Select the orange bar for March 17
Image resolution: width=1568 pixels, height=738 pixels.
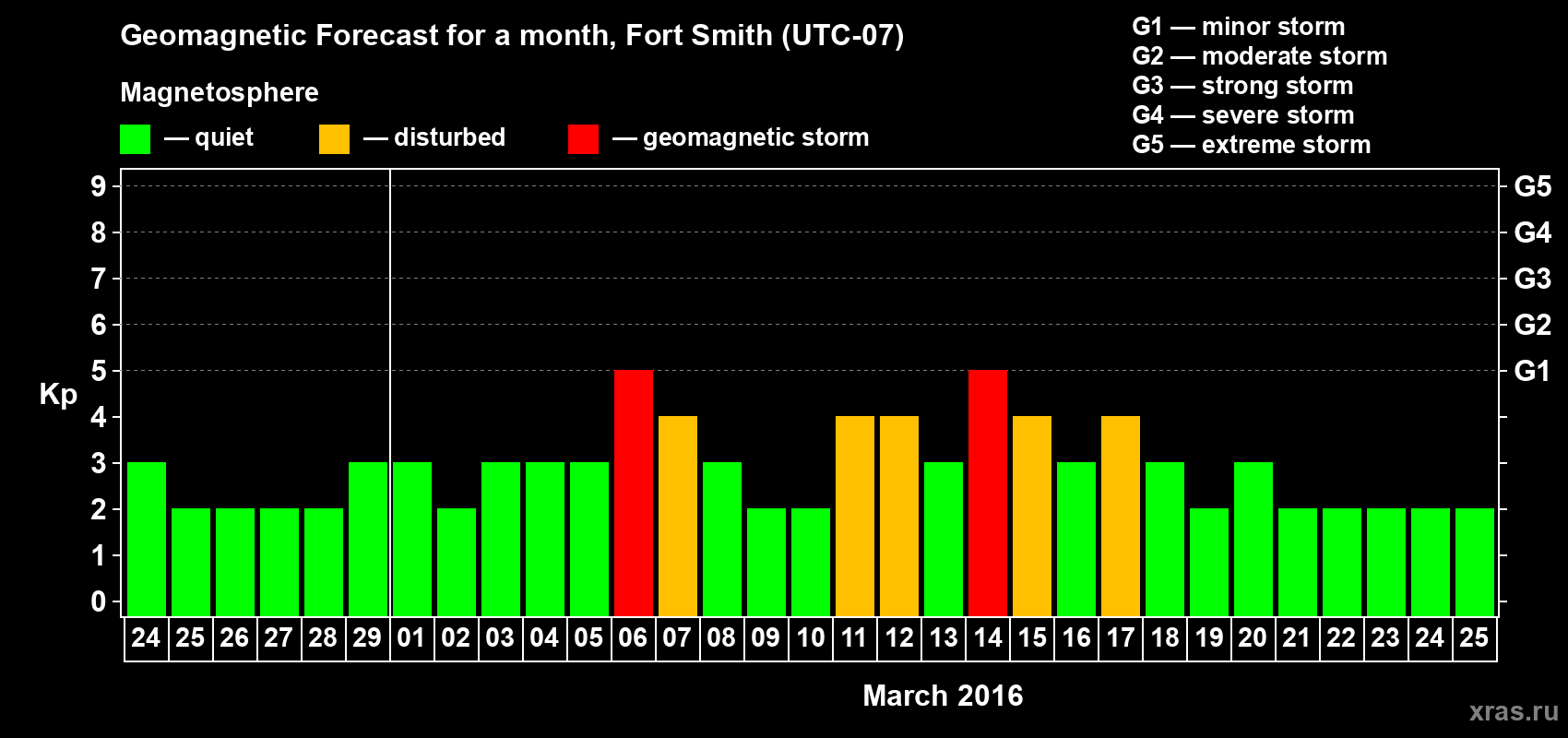pyautogui.click(x=1121, y=517)
